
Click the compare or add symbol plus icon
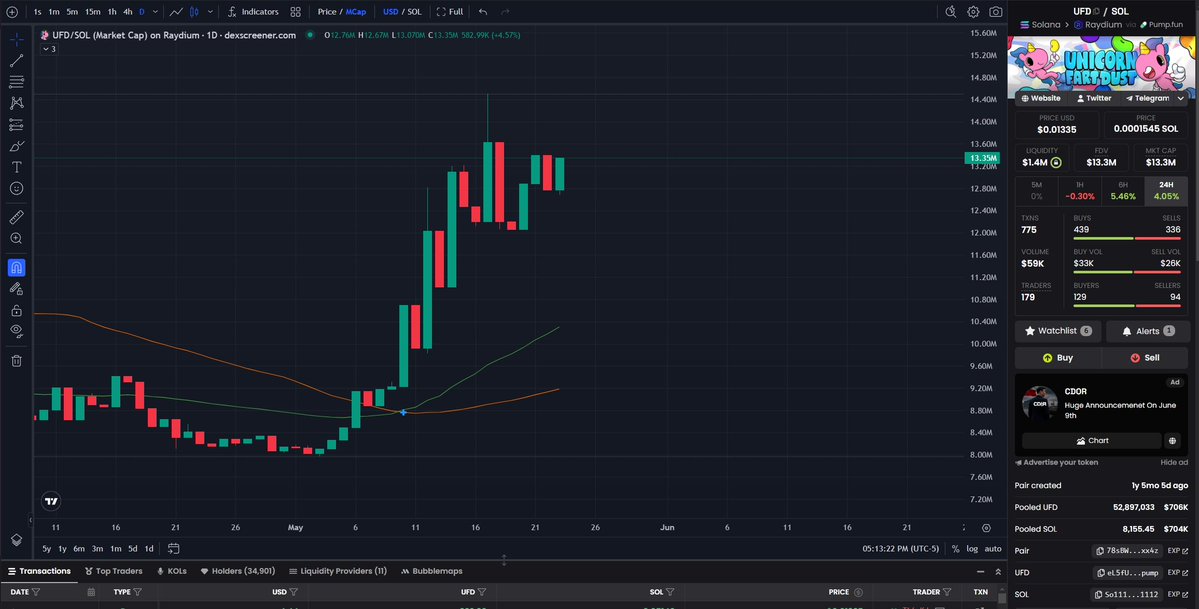pos(11,11)
